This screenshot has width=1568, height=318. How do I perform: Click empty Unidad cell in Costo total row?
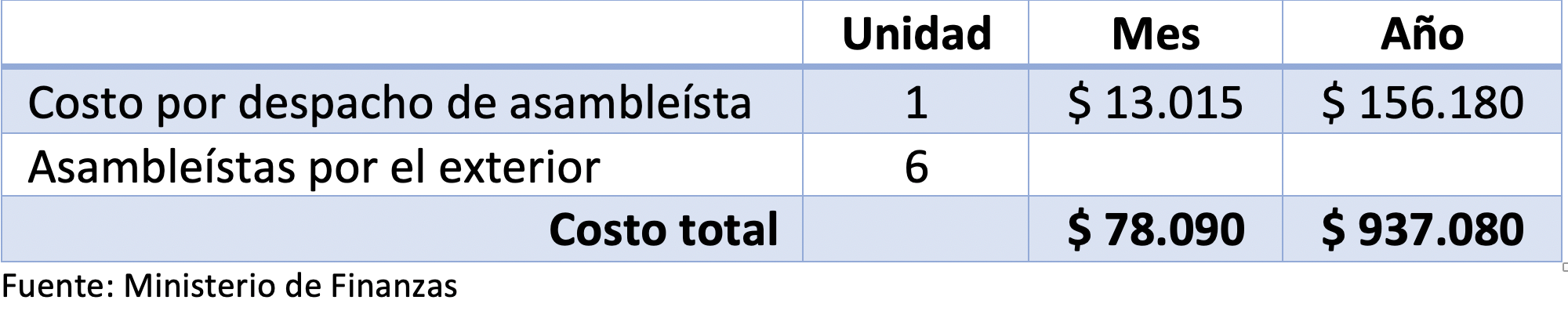point(916,229)
